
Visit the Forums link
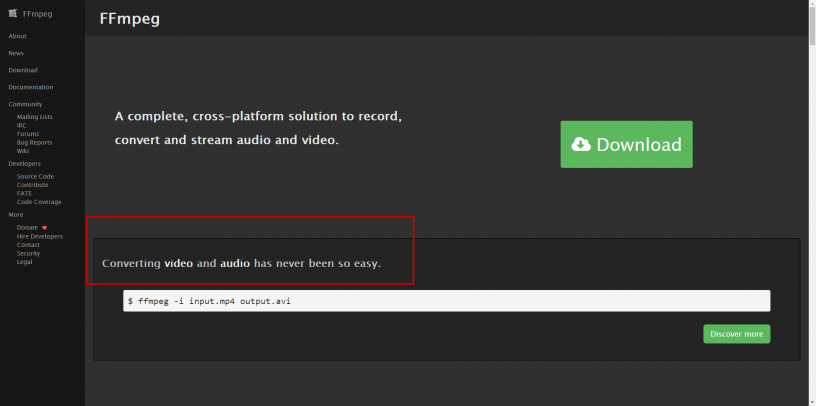tap(28, 133)
